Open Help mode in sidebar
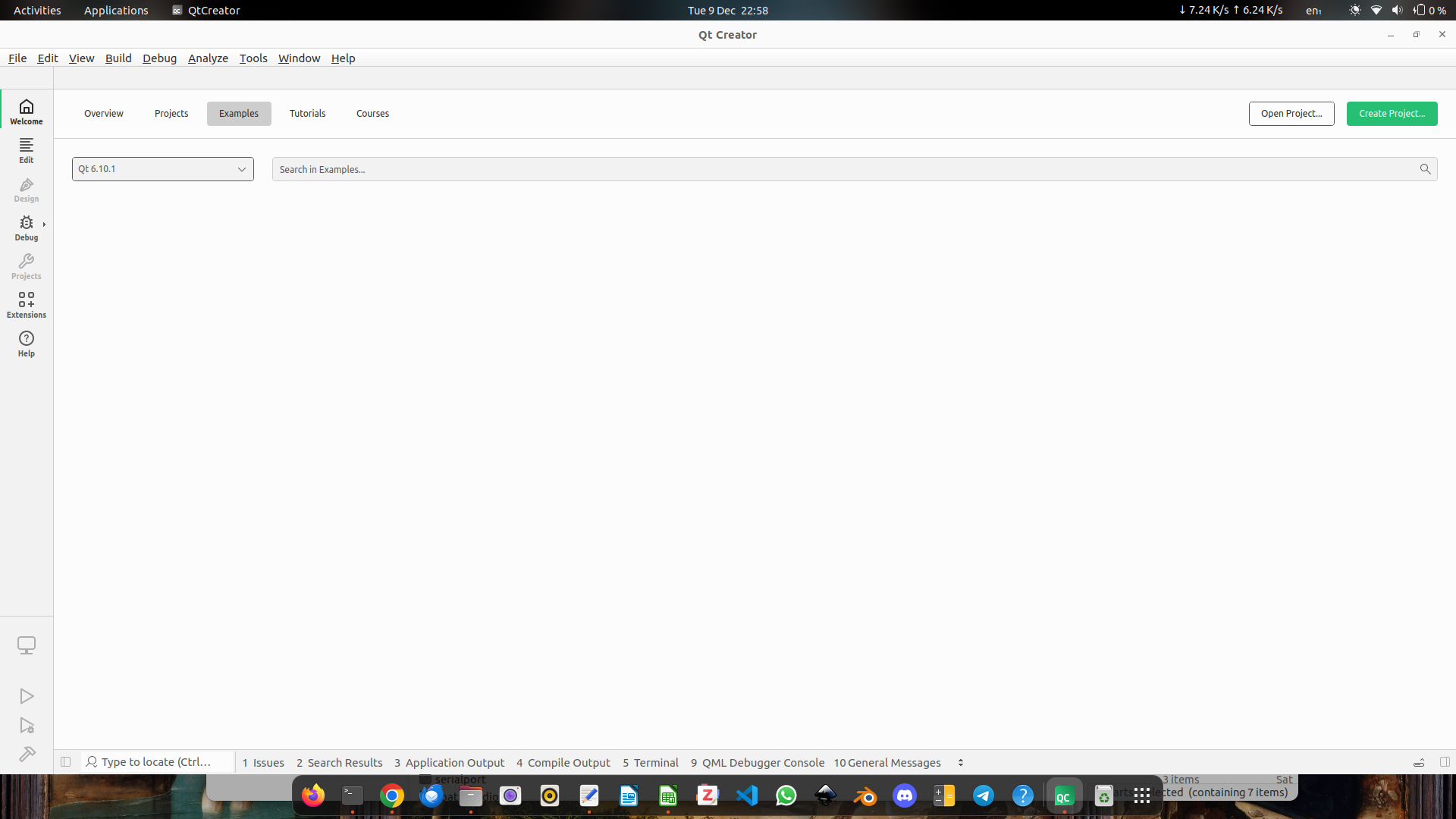The width and height of the screenshot is (1456, 819). click(27, 344)
